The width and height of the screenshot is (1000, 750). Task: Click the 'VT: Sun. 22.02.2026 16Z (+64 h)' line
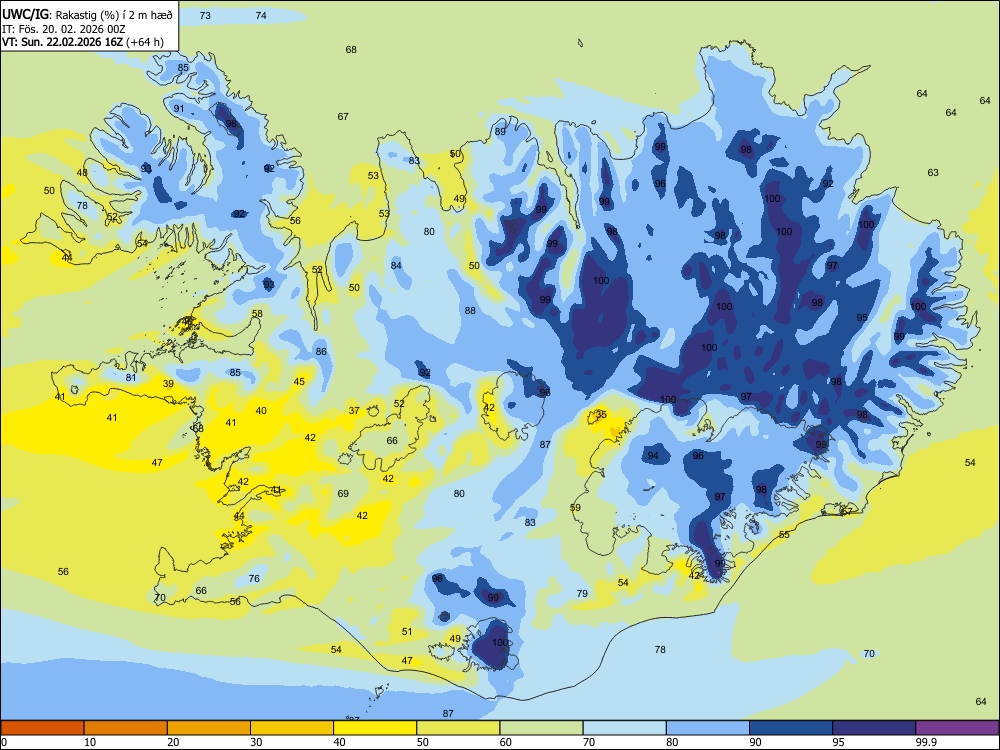(x=83, y=42)
